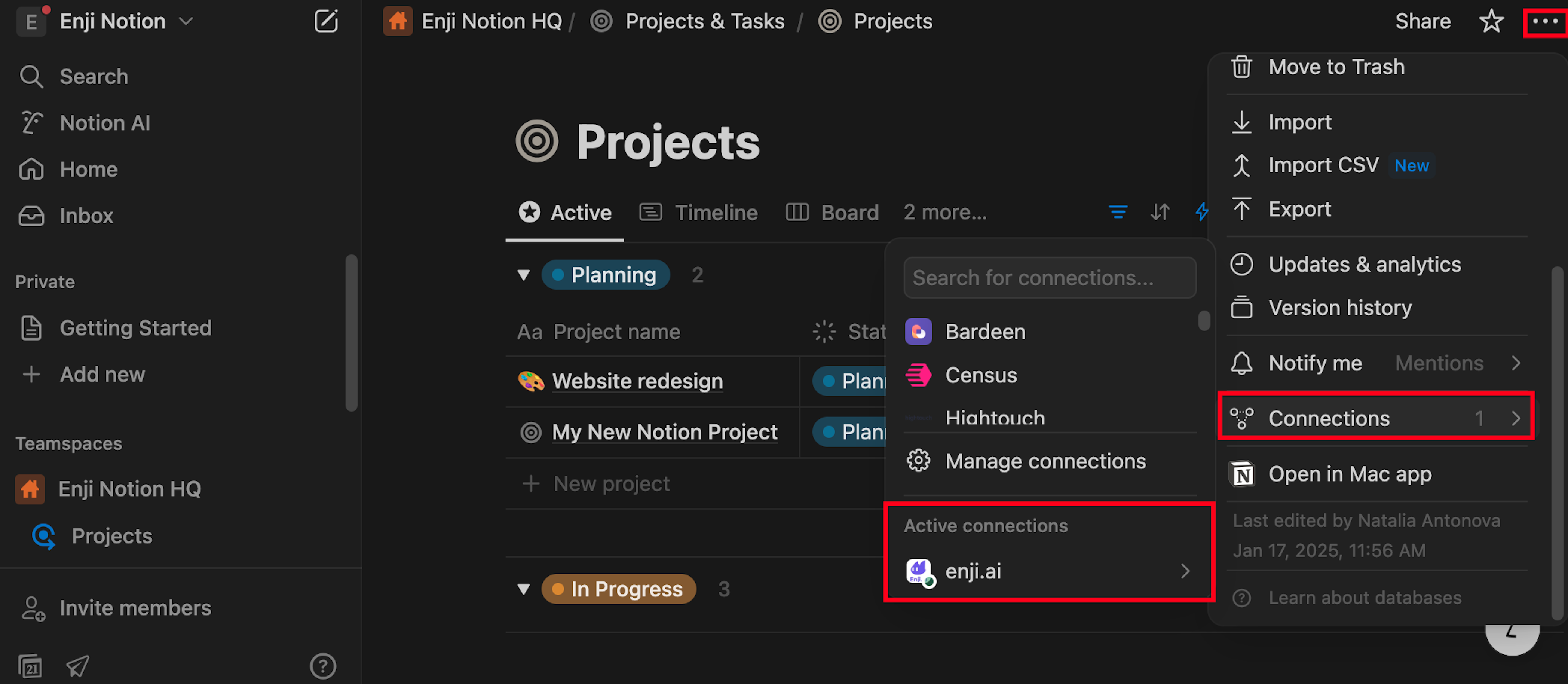This screenshot has width=1568, height=684.
Task: Favorite the page with the star icon
Action: tap(1491, 22)
